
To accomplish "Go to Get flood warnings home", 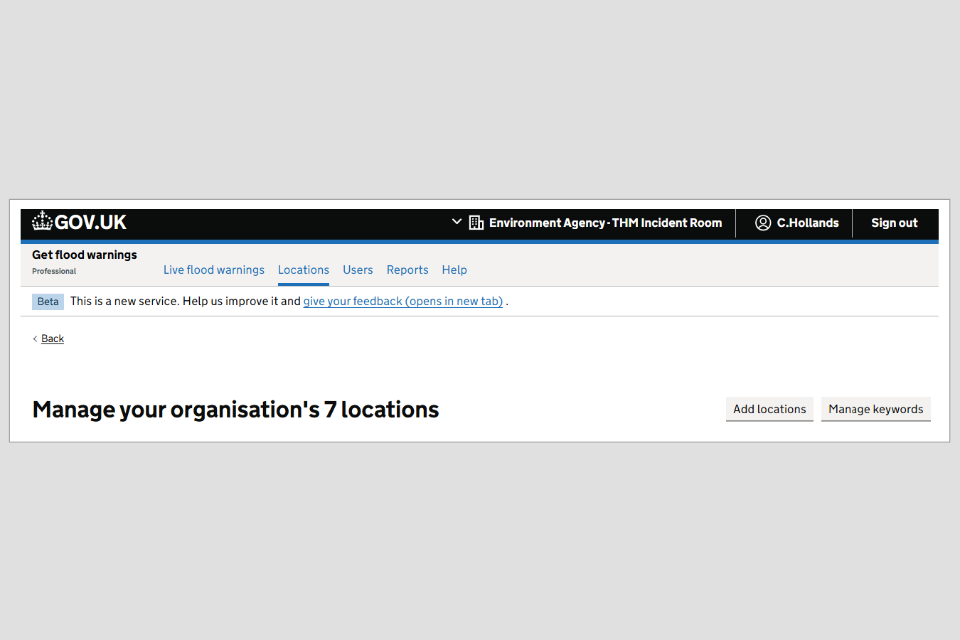I will [x=85, y=255].
